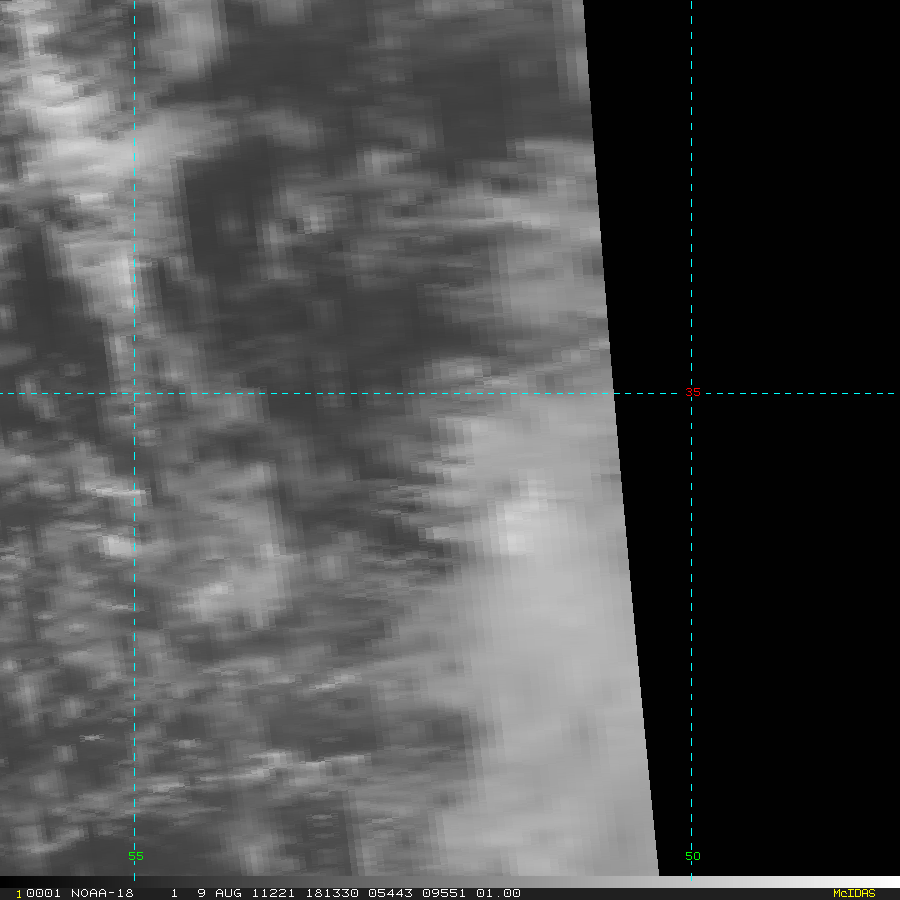Screen dimensions: 900x900
Task: Click the yellow "McIDAS" label
Action: tap(854, 893)
